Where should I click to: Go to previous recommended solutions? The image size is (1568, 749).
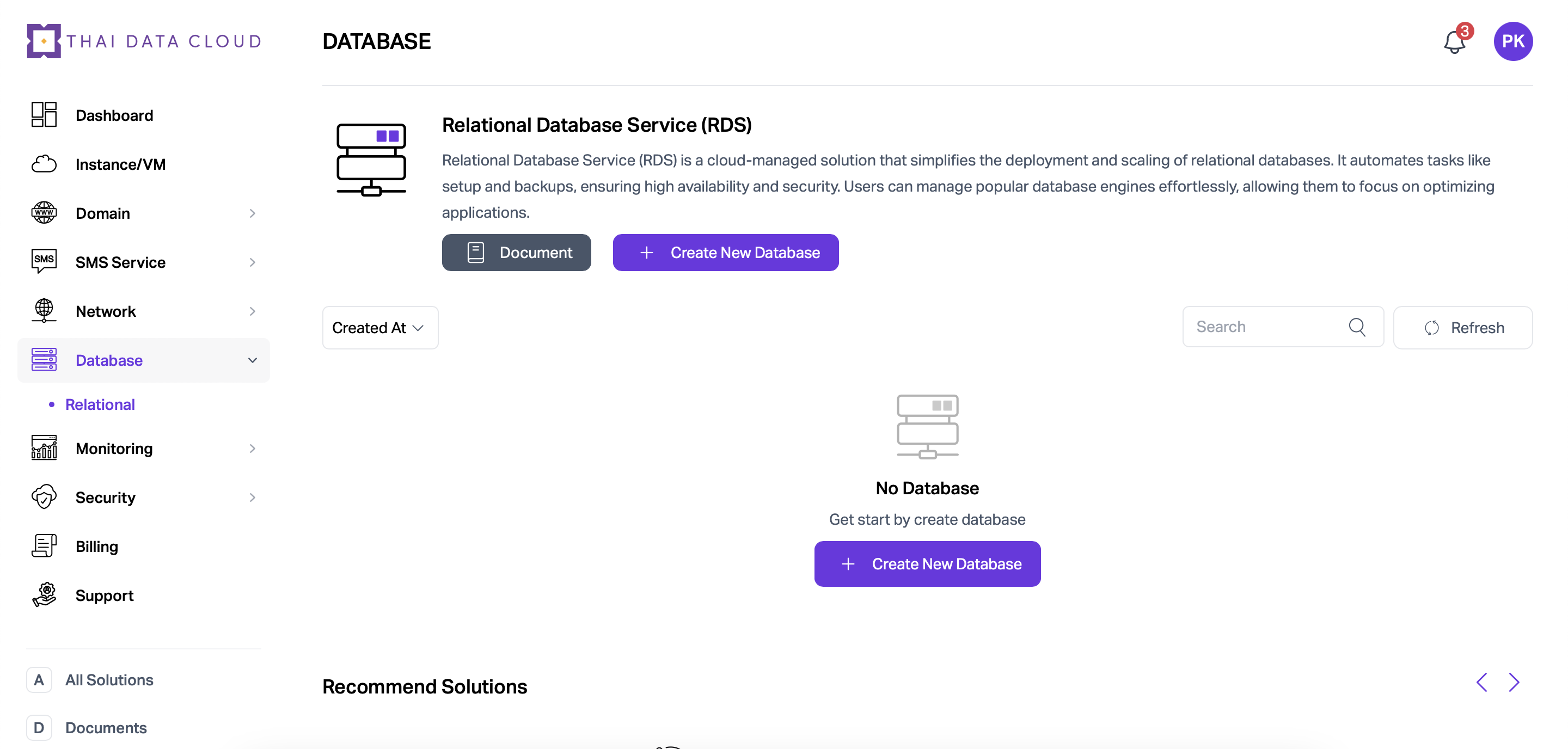click(1481, 683)
